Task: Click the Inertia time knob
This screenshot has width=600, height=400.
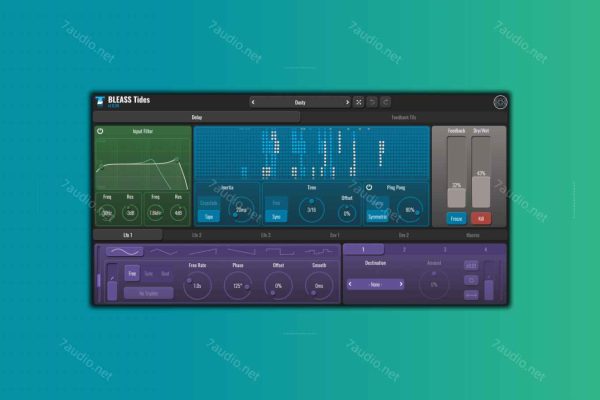Action: 241,209
